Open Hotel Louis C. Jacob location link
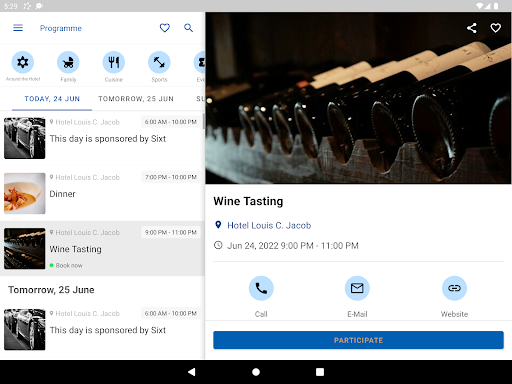 pyautogui.click(x=269, y=225)
